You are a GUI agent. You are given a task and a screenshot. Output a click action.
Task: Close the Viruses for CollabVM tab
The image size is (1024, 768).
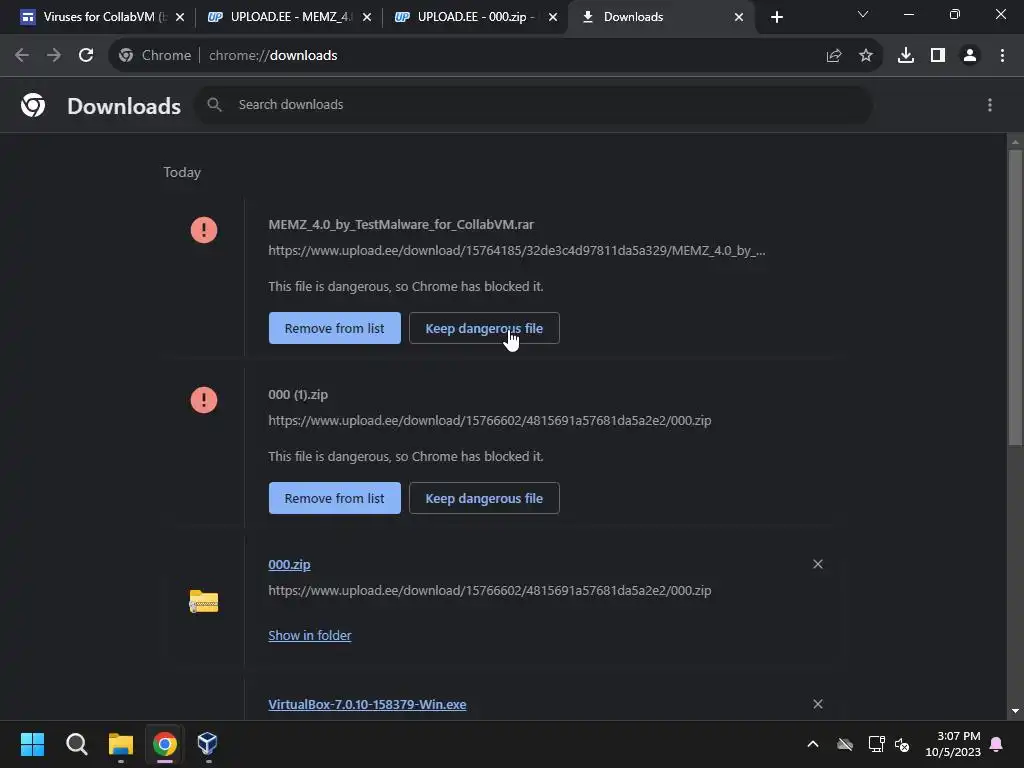180,17
